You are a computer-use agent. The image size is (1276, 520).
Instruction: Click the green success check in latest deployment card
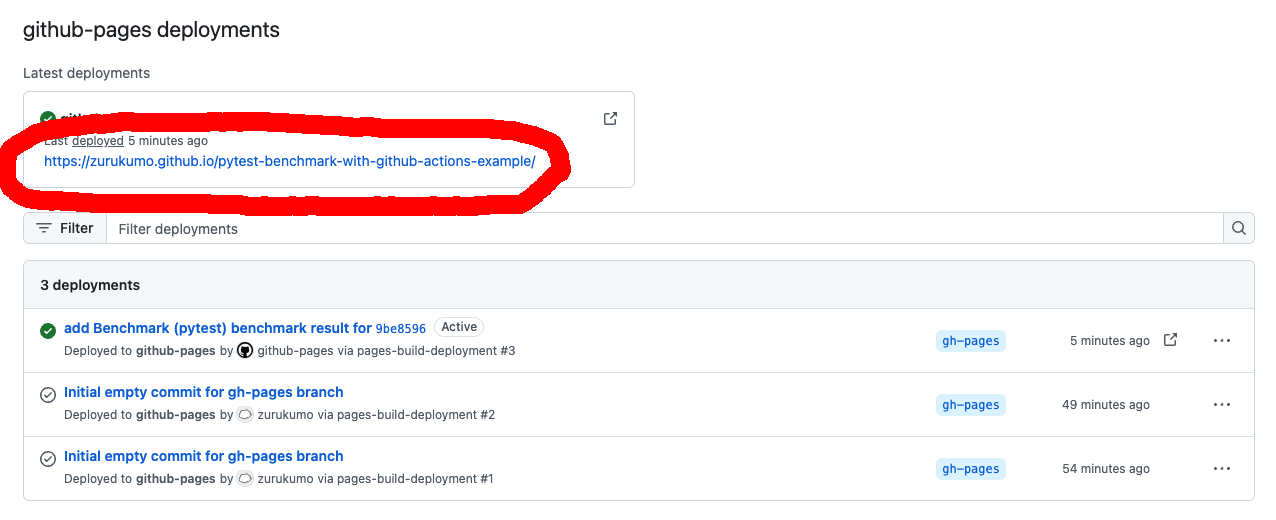[48, 118]
